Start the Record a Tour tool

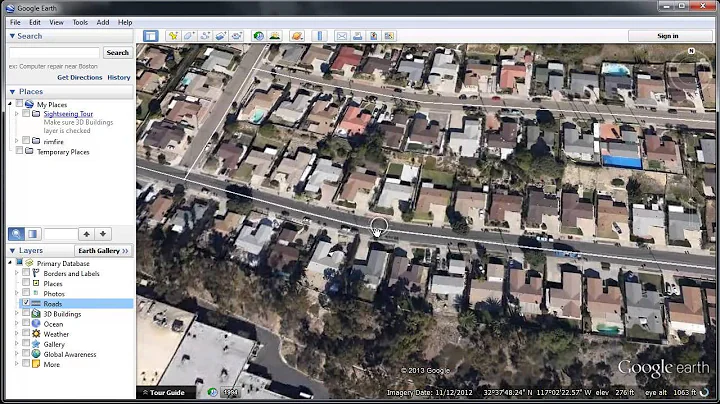236,36
